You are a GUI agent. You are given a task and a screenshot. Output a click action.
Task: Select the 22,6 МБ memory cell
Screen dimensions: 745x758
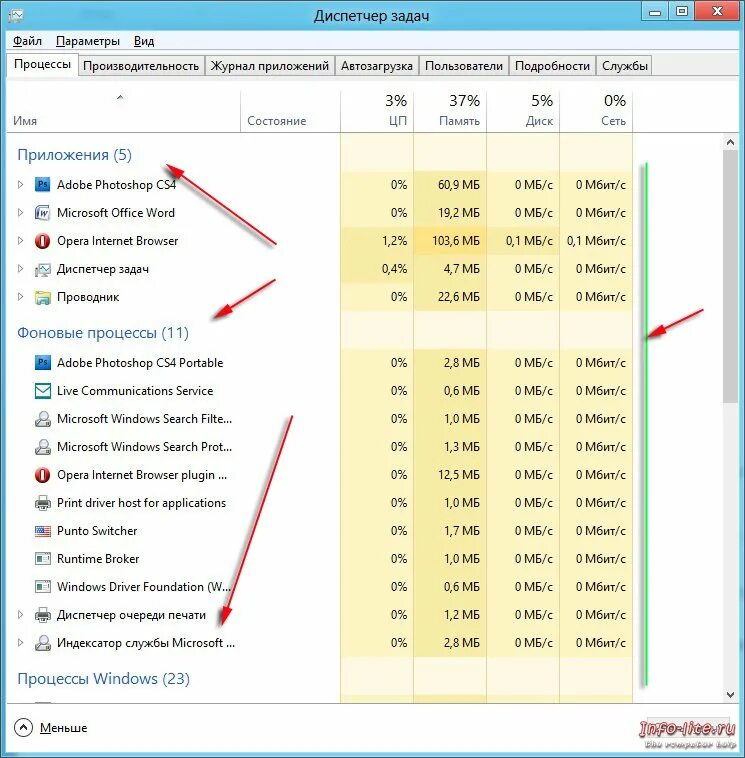point(450,297)
